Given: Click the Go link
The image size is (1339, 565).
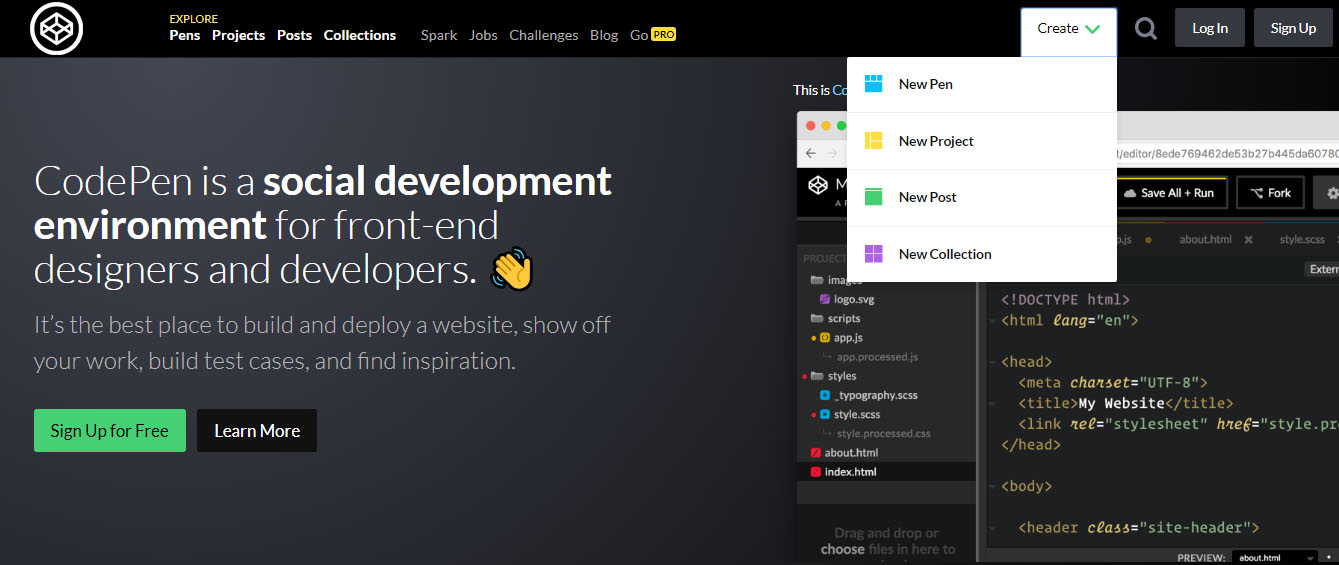Looking at the screenshot, I should (639, 35).
